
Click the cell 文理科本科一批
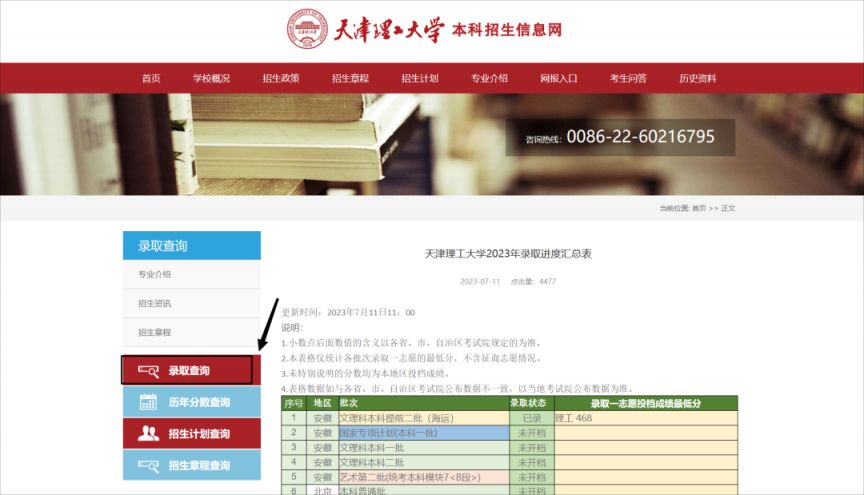point(423,448)
